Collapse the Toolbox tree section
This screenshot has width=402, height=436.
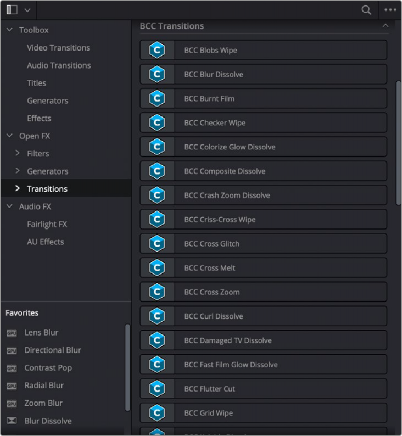point(10,30)
